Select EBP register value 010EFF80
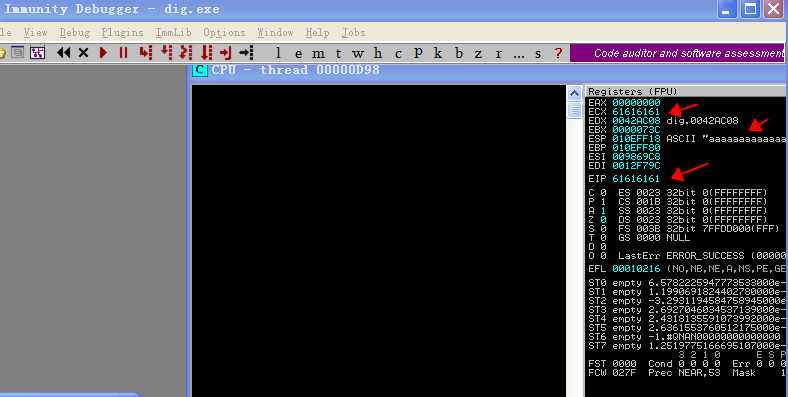 (636, 148)
